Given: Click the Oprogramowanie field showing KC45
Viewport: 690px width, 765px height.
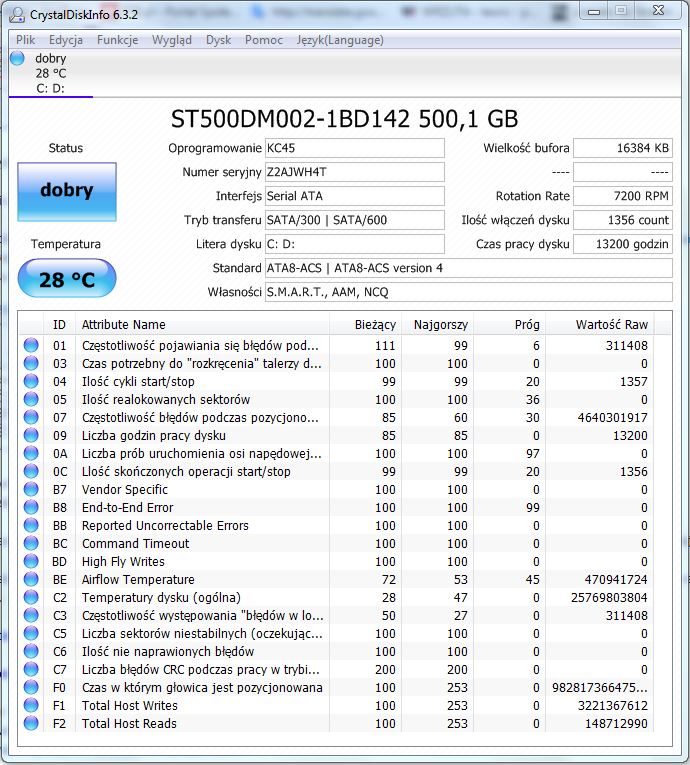Looking at the screenshot, I should (x=355, y=148).
